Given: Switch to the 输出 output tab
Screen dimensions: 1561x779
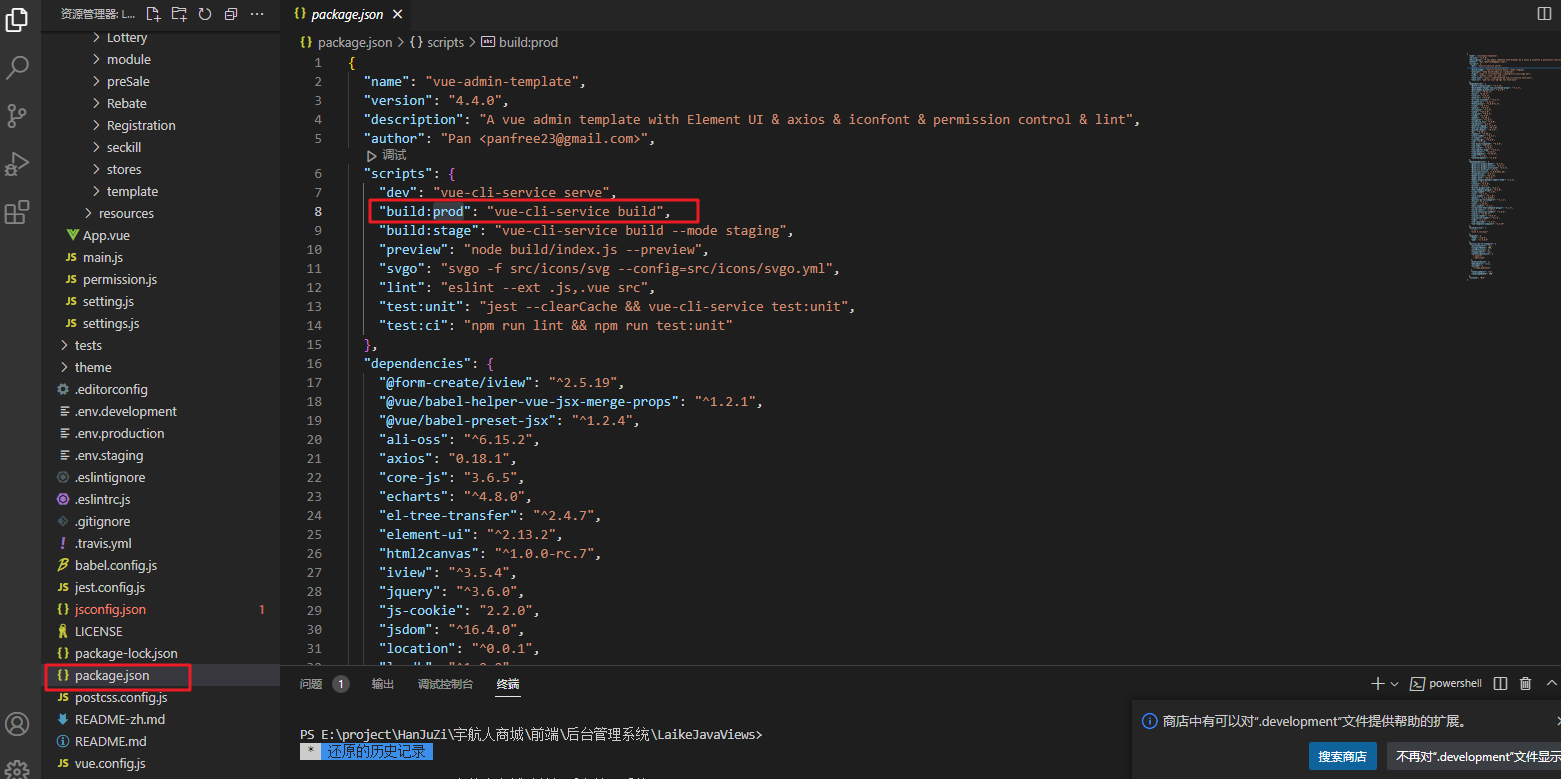Looking at the screenshot, I should pyautogui.click(x=383, y=684).
